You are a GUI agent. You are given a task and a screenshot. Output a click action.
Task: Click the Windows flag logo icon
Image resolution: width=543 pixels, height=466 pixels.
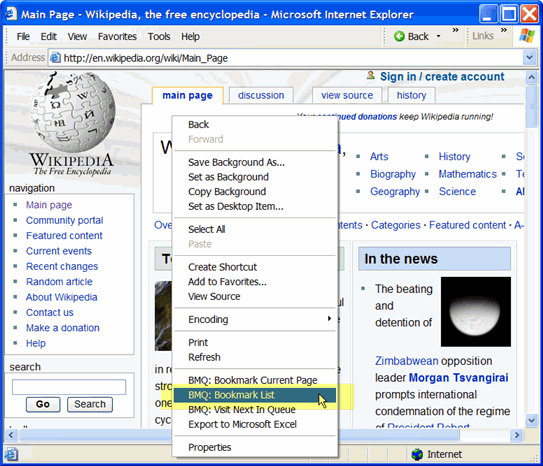(x=526, y=36)
